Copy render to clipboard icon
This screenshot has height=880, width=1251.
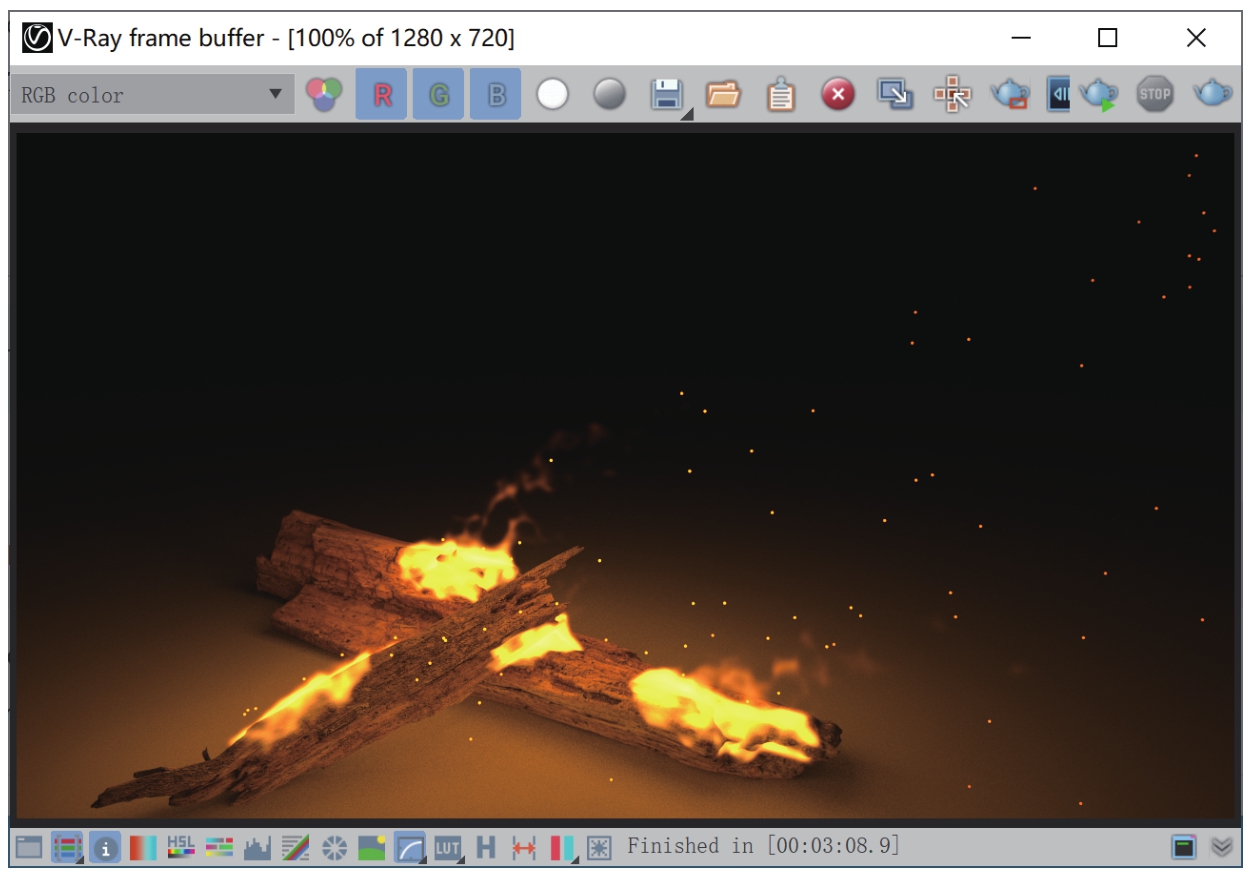(x=780, y=95)
